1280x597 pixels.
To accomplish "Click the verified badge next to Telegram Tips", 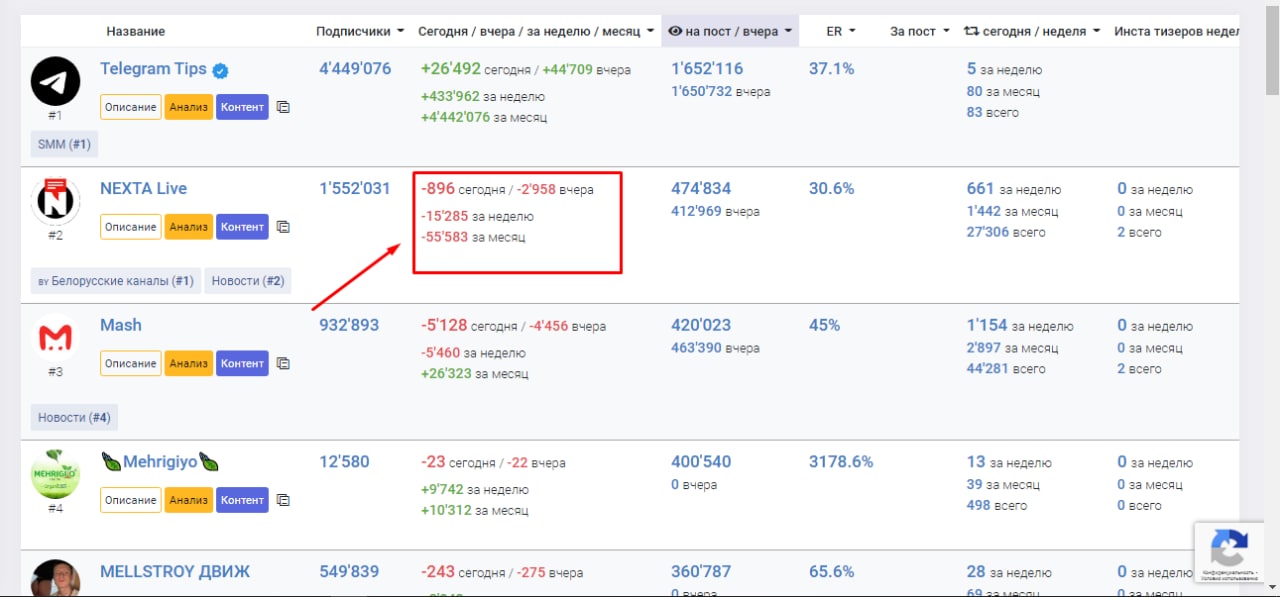I will pos(220,70).
